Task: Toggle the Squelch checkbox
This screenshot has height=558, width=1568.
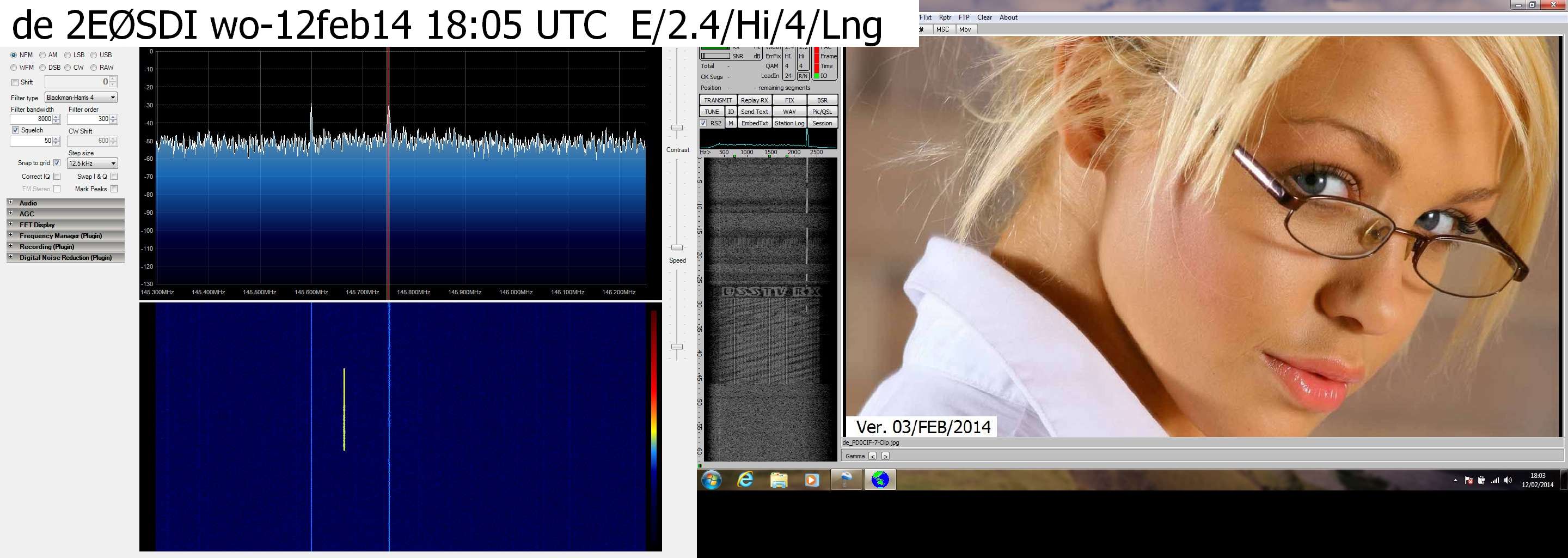Action: [15, 130]
